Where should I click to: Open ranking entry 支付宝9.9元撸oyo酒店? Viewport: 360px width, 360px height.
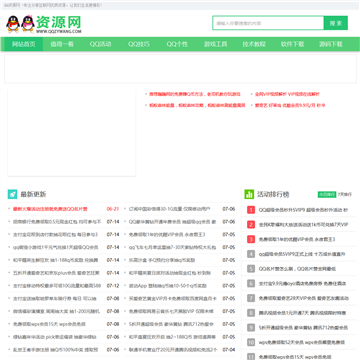302,283
